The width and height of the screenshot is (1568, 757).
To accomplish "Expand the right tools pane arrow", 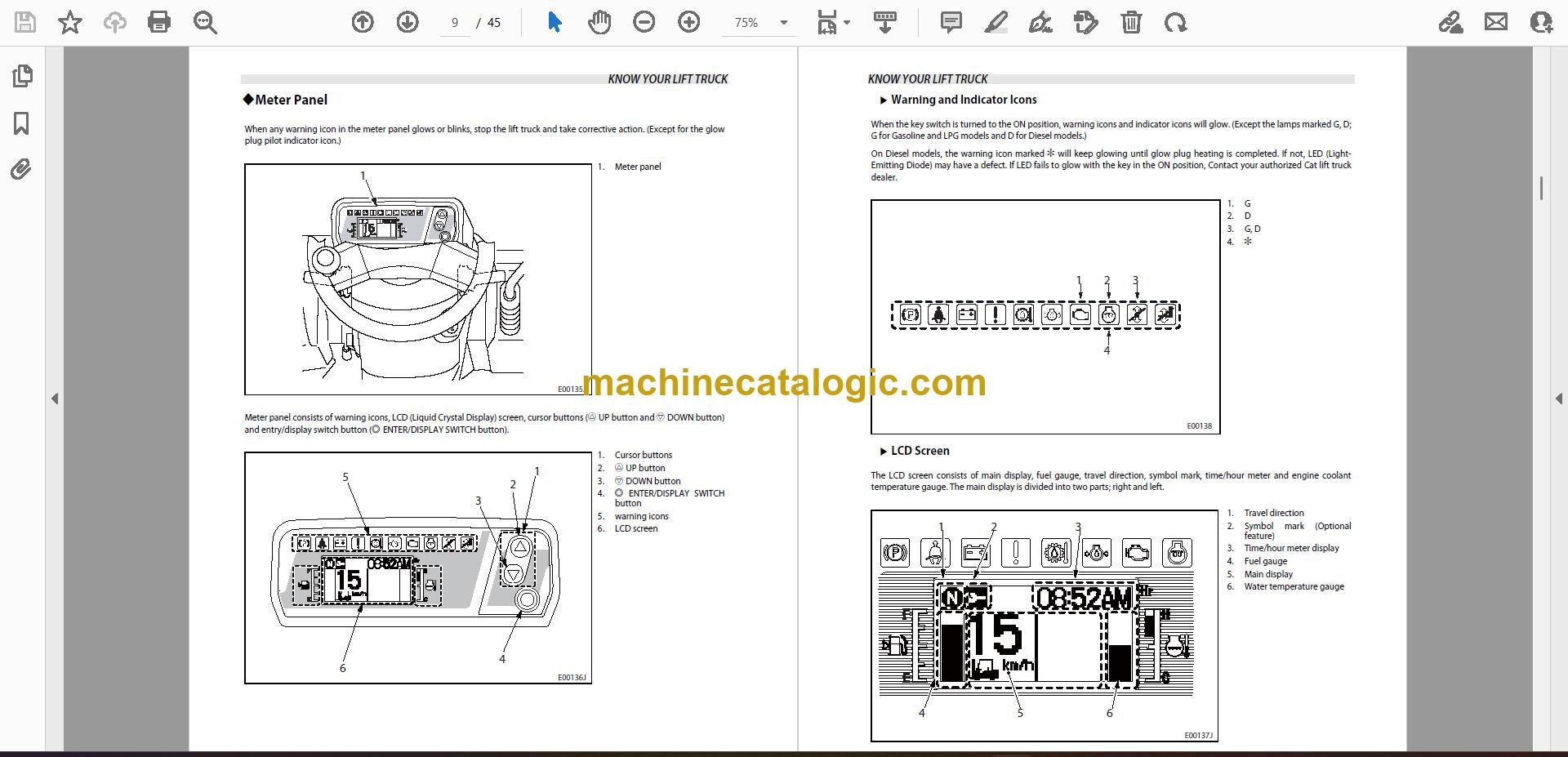I will click(1558, 399).
